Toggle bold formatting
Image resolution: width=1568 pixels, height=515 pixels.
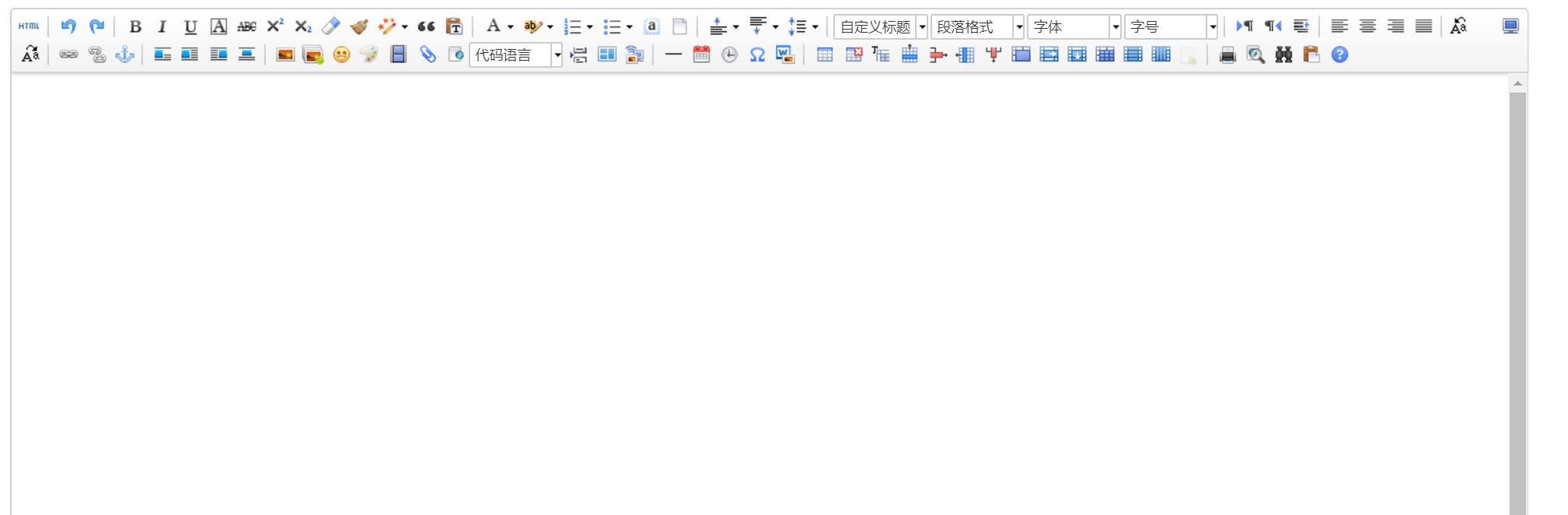point(135,26)
